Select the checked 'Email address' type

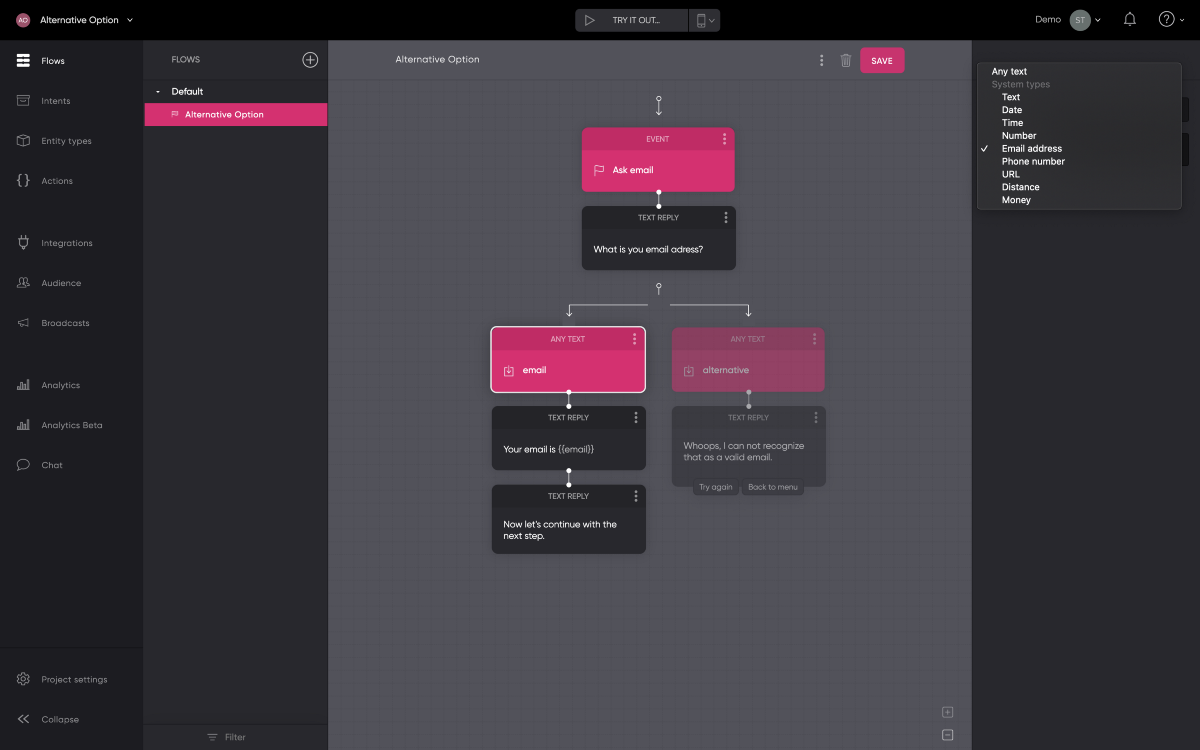pos(1079,148)
